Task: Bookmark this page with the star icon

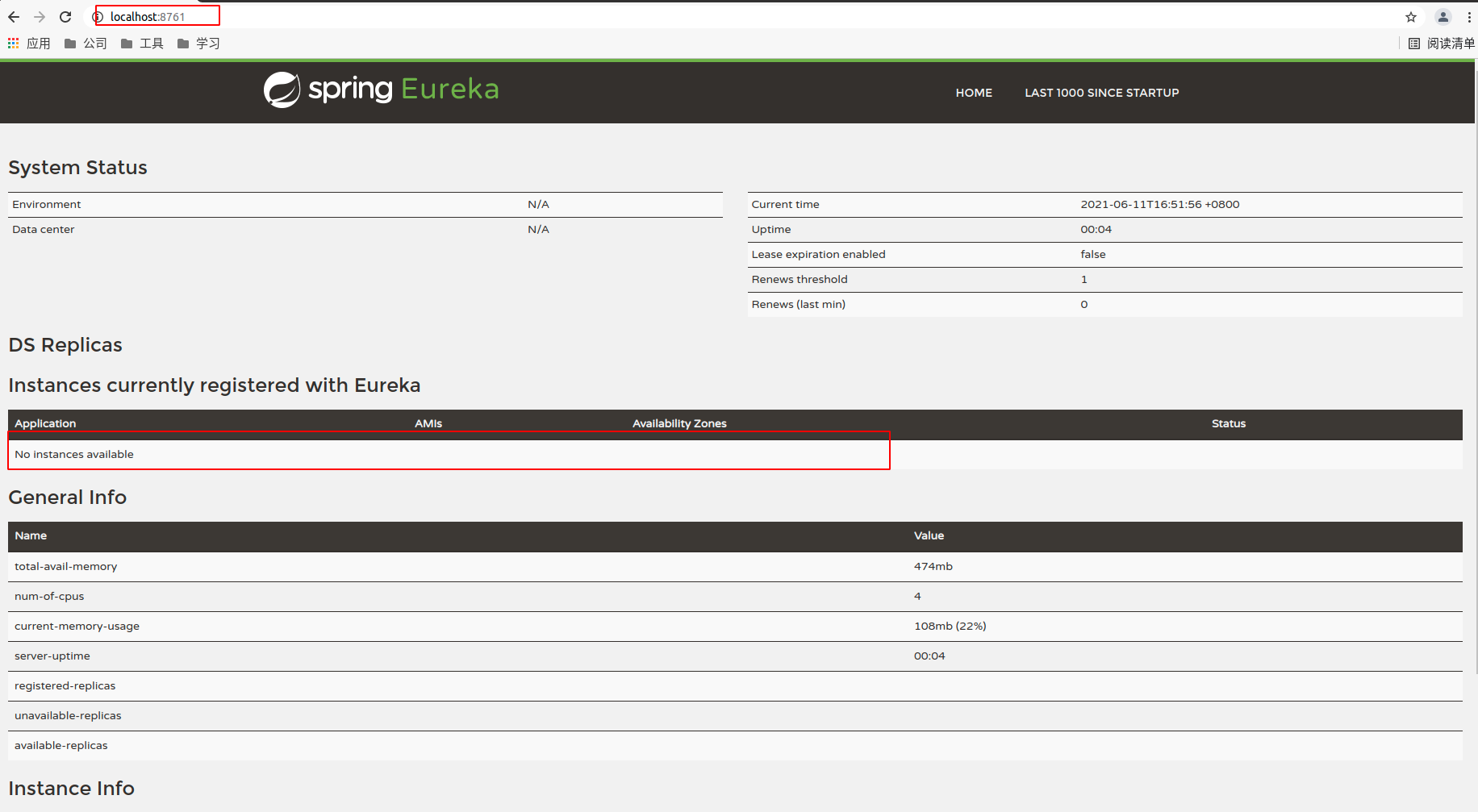Action: tap(1411, 17)
